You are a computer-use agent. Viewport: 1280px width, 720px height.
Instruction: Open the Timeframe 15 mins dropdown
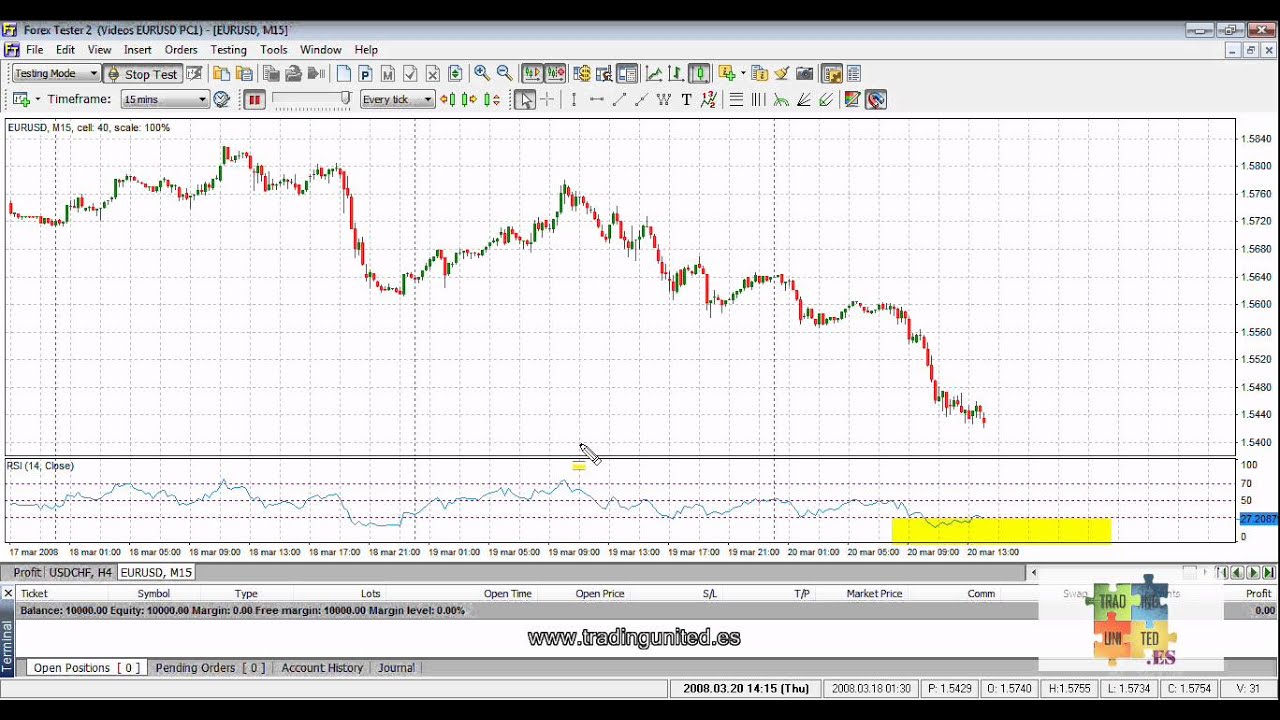pyautogui.click(x=164, y=99)
